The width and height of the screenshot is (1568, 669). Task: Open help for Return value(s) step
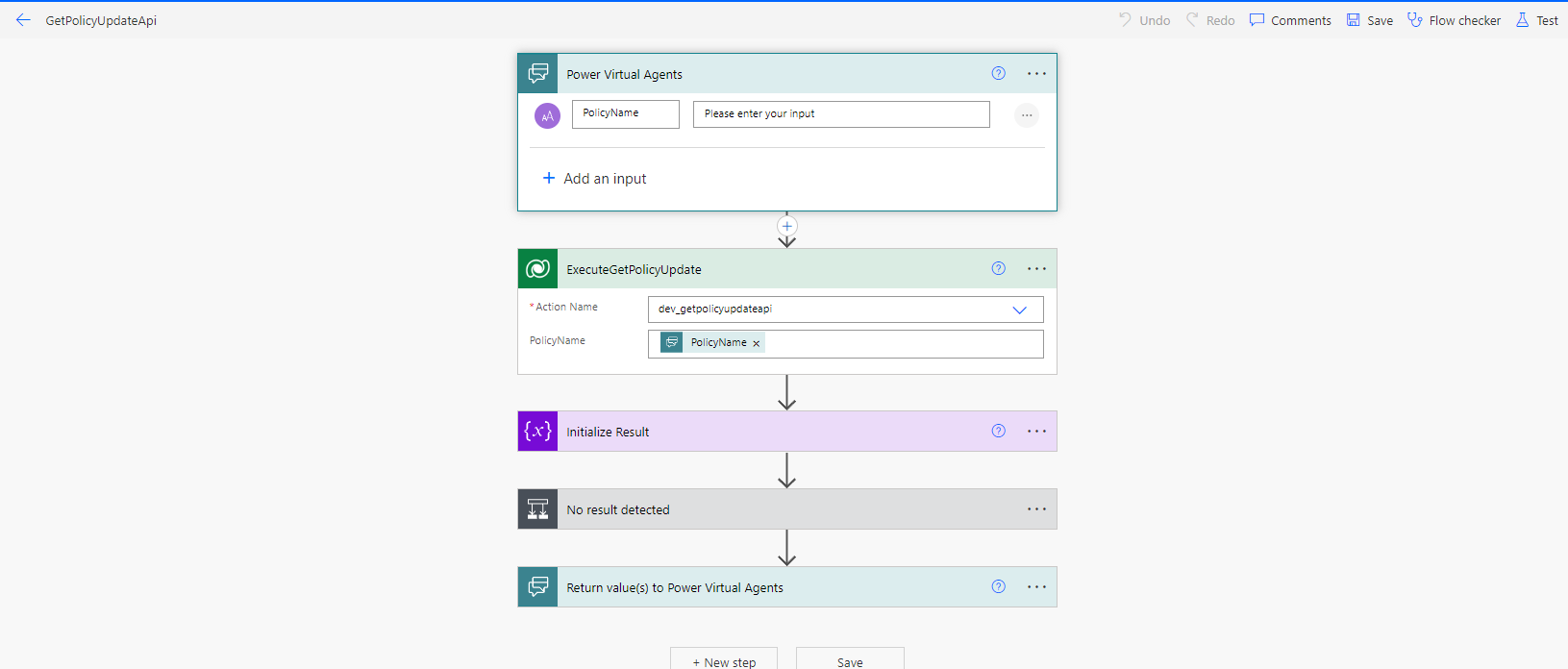(999, 586)
